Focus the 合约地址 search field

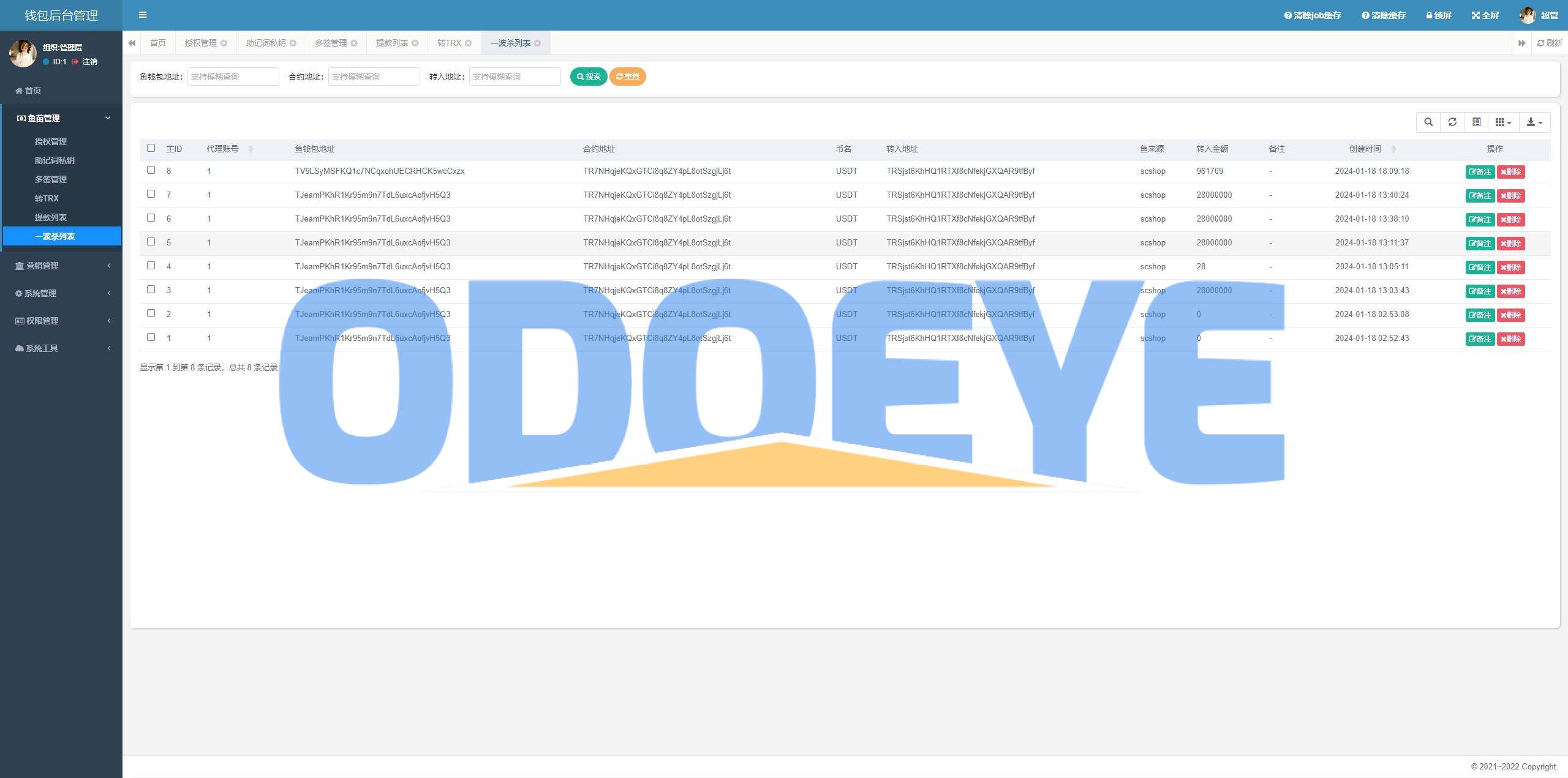tap(374, 77)
